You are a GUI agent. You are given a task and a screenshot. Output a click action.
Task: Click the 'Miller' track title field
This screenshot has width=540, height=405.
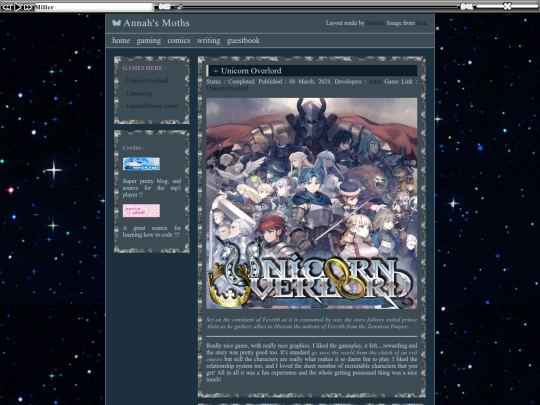[94, 7]
